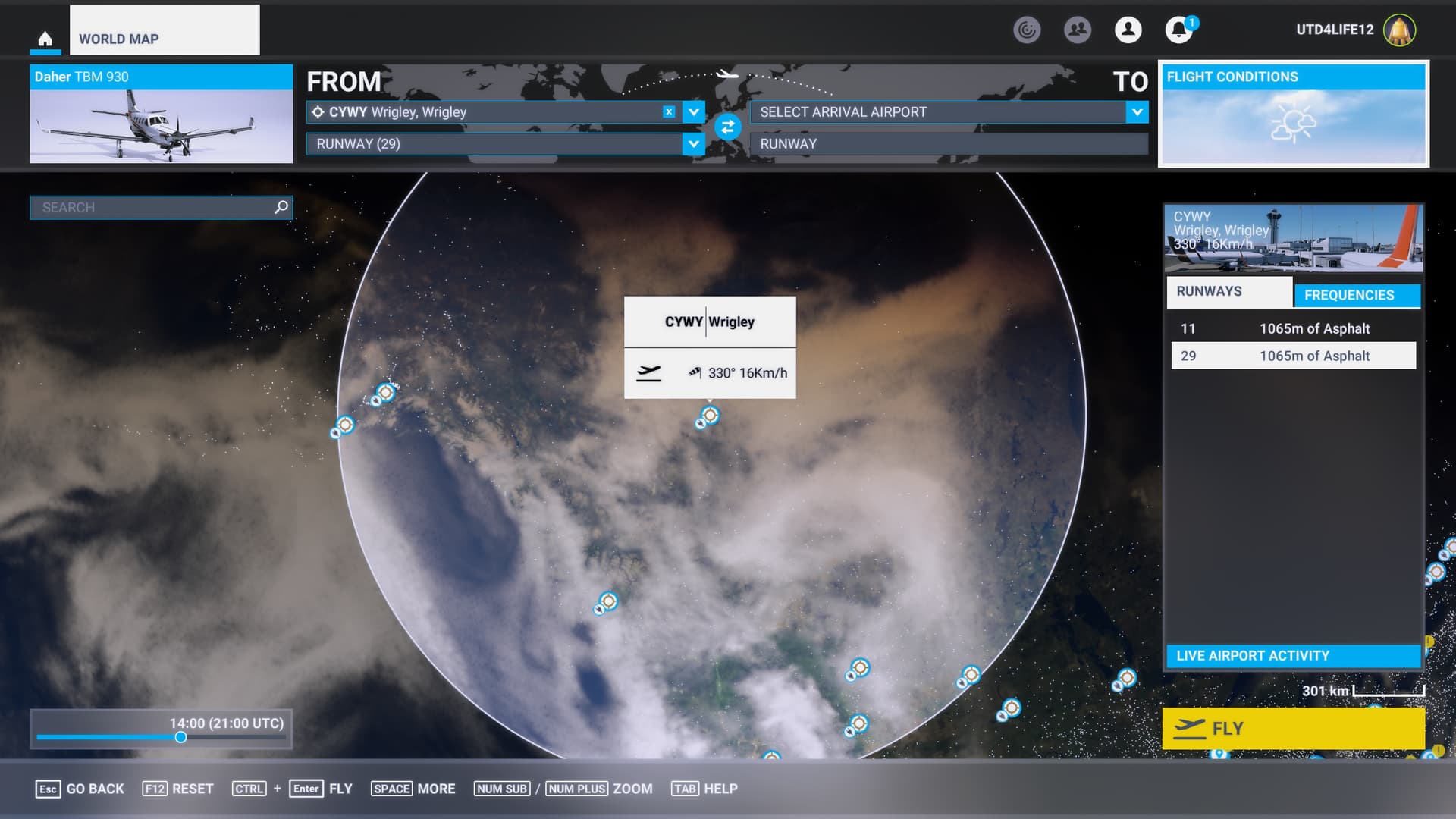The width and height of the screenshot is (1456, 819).
Task: Open the notifications bell
Action: click(x=1178, y=30)
